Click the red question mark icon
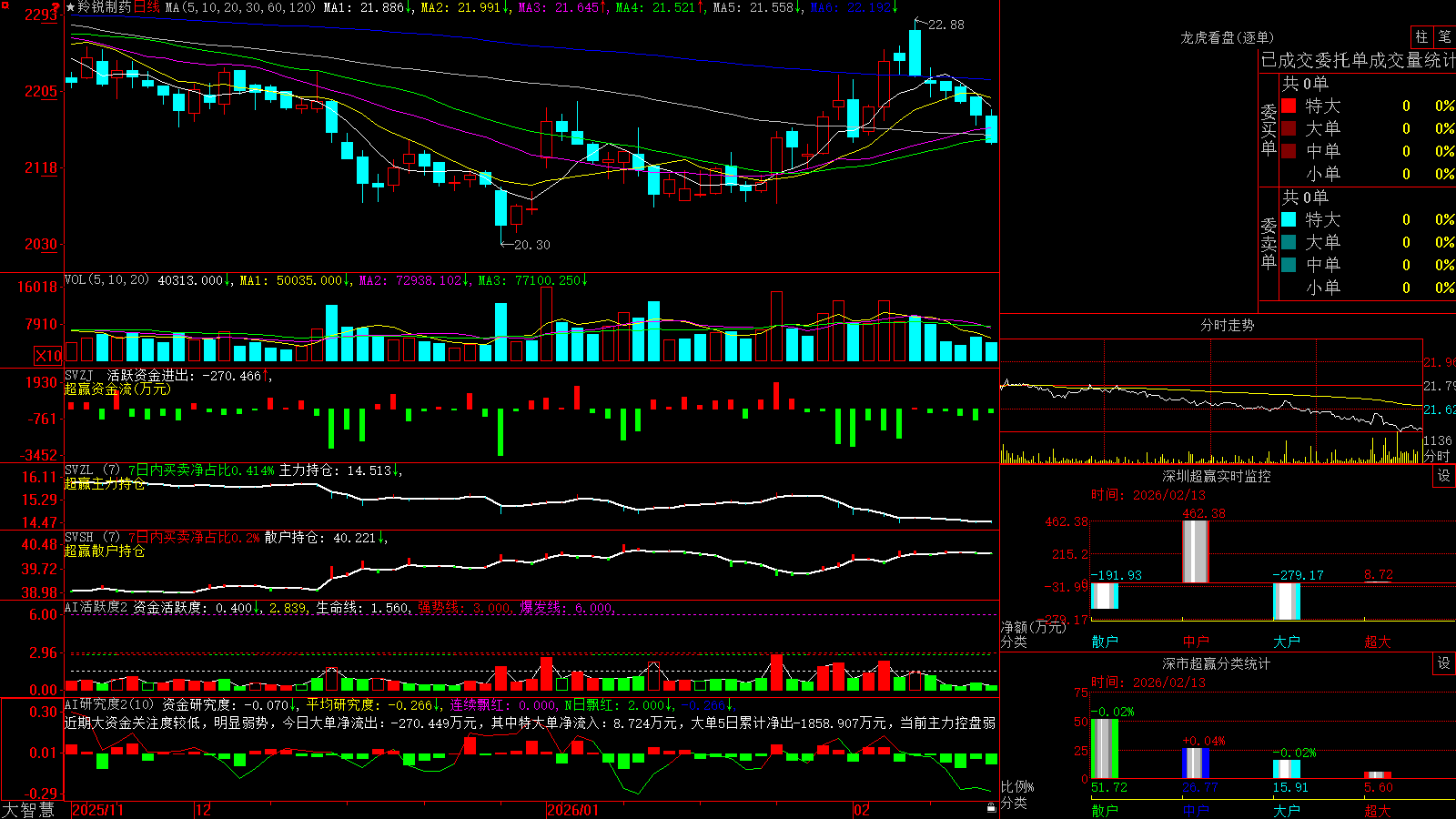The image size is (1456, 819). tap(56, 7)
